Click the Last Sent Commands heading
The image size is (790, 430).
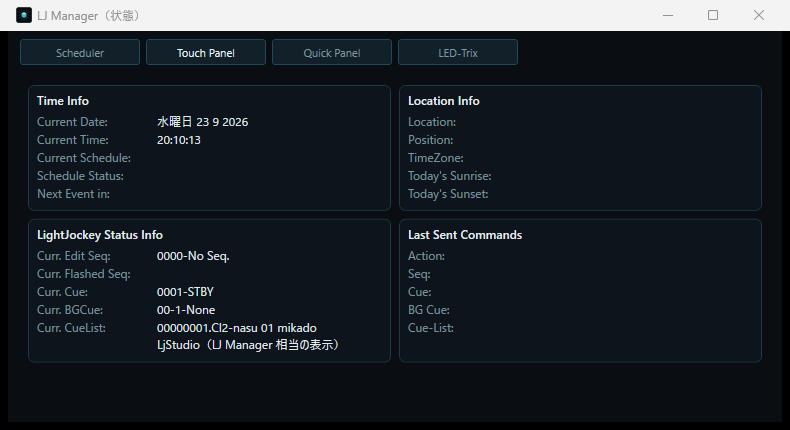point(465,235)
